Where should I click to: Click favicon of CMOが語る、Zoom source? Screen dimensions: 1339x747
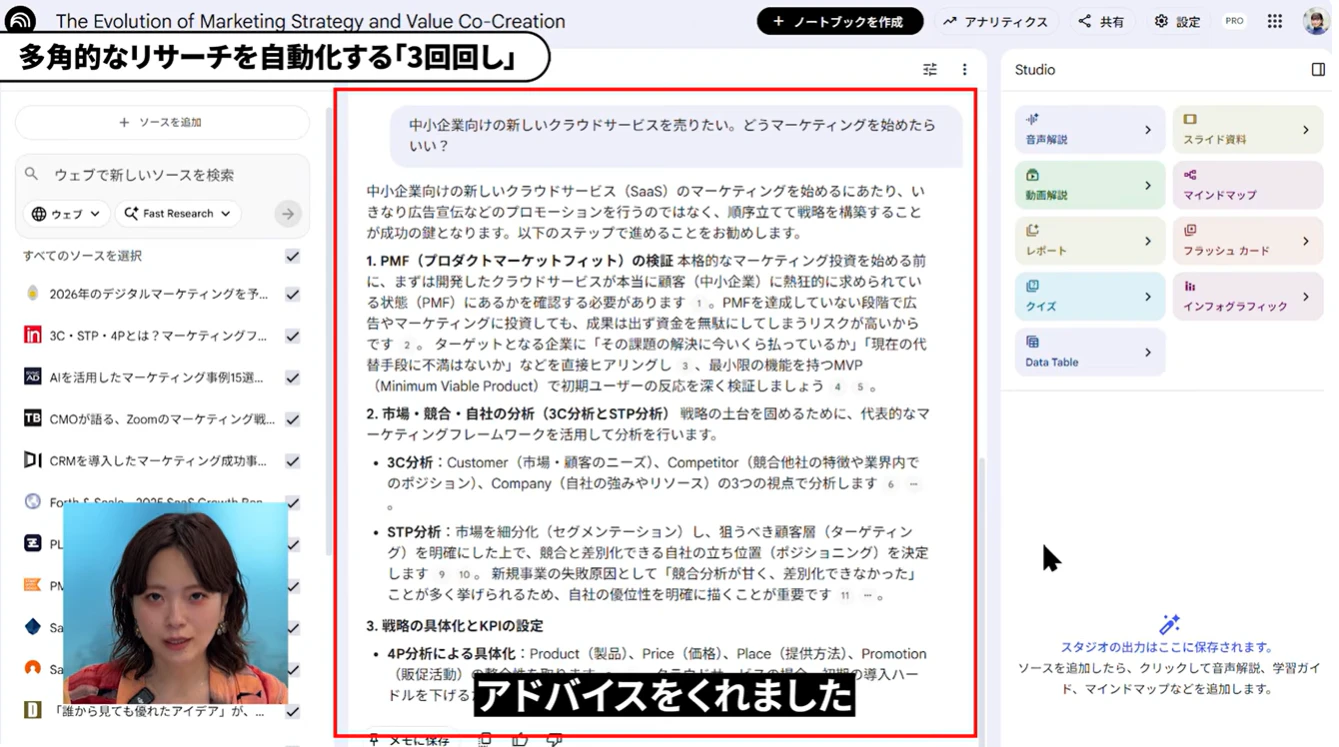(33, 419)
